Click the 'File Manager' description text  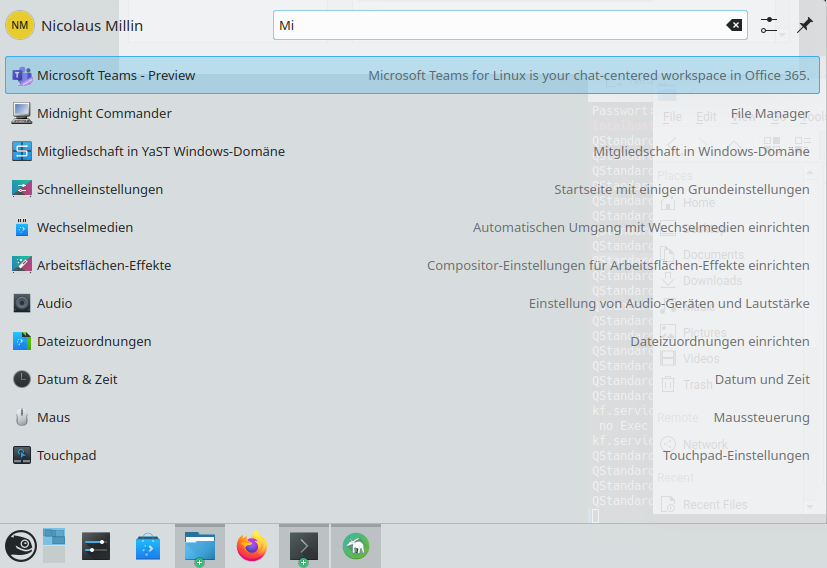pyautogui.click(x=770, y=113)
